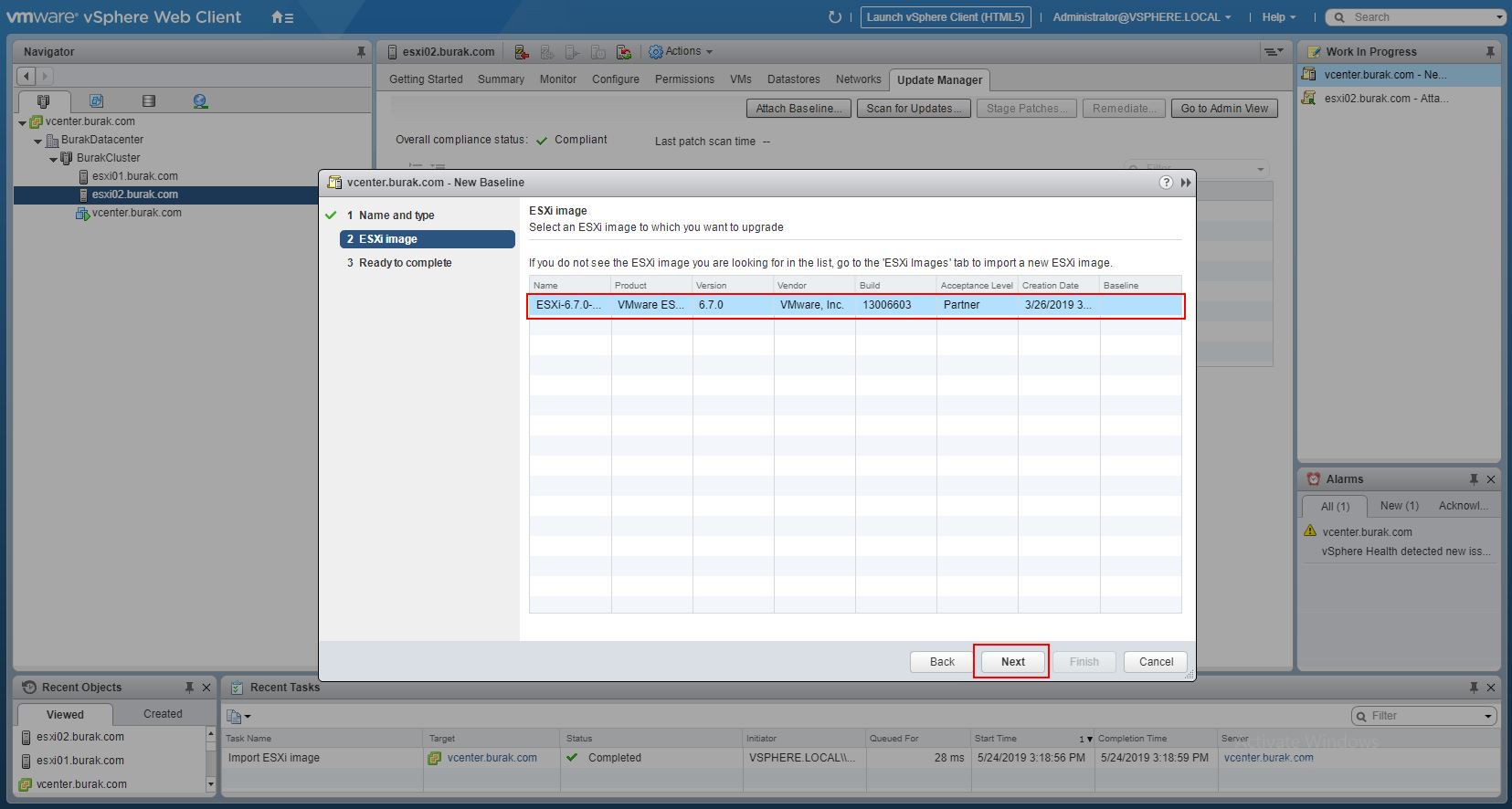
Task: Switch to Datastores tab
Action: (793, 79)
